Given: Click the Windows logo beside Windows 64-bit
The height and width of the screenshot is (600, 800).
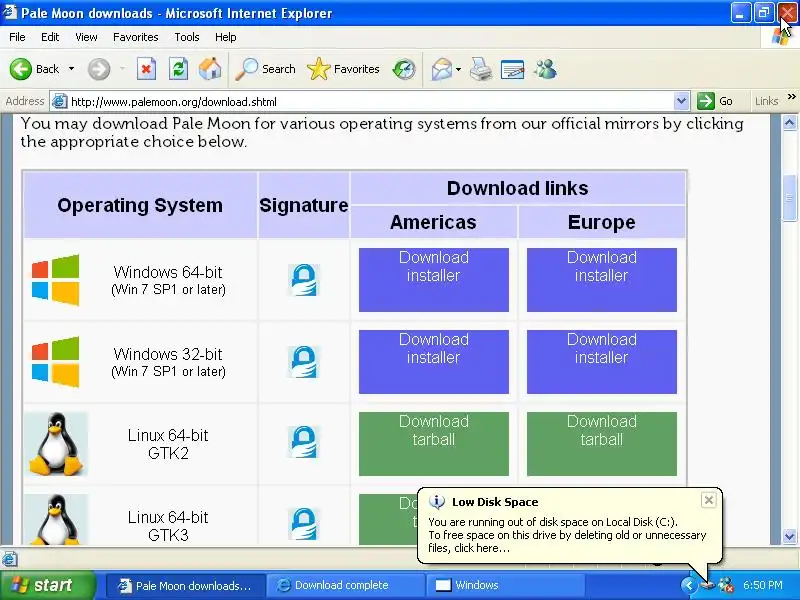Looking at the screenshot, I should (x=56, y=280).
